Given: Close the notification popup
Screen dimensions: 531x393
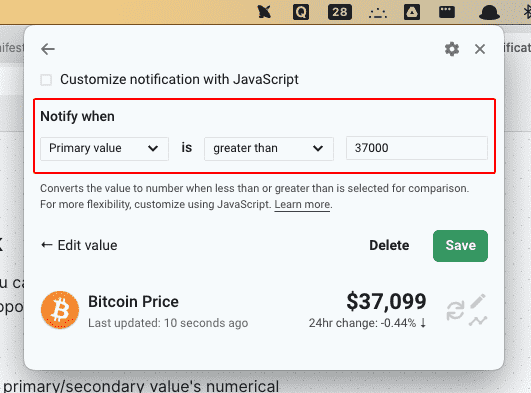Looking at the screenshot, I should click(480, 49).
